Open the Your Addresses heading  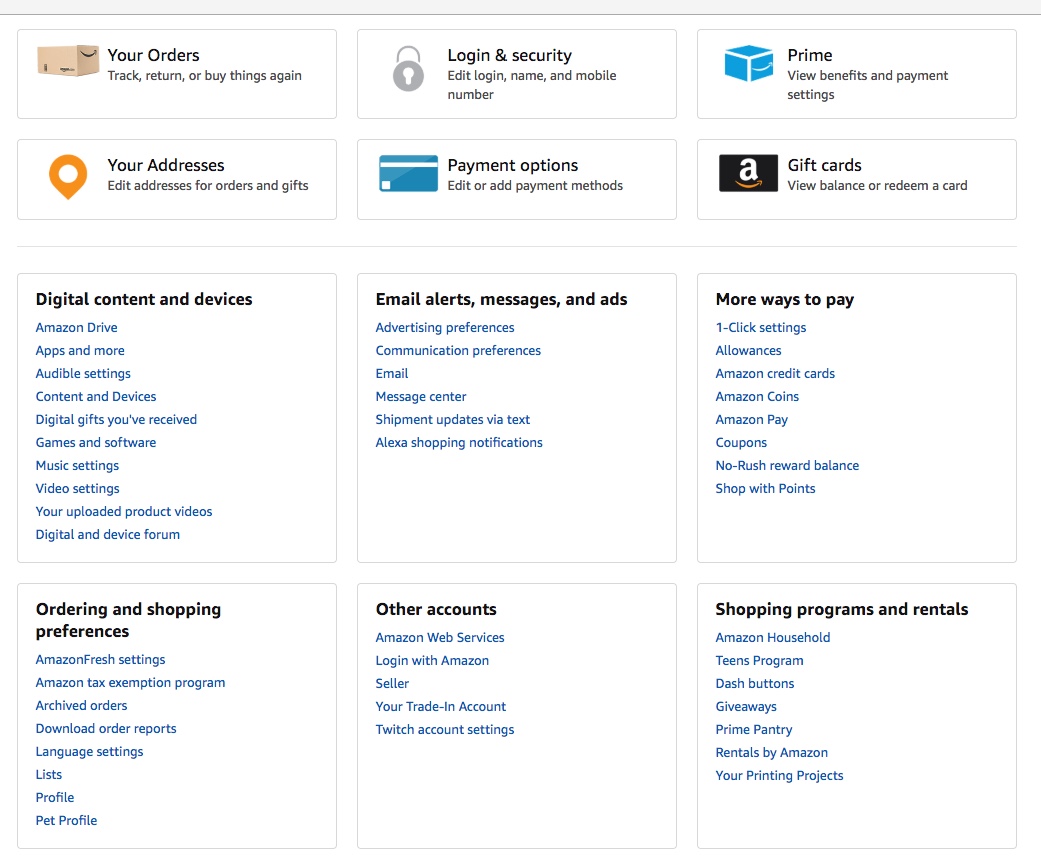166,165
